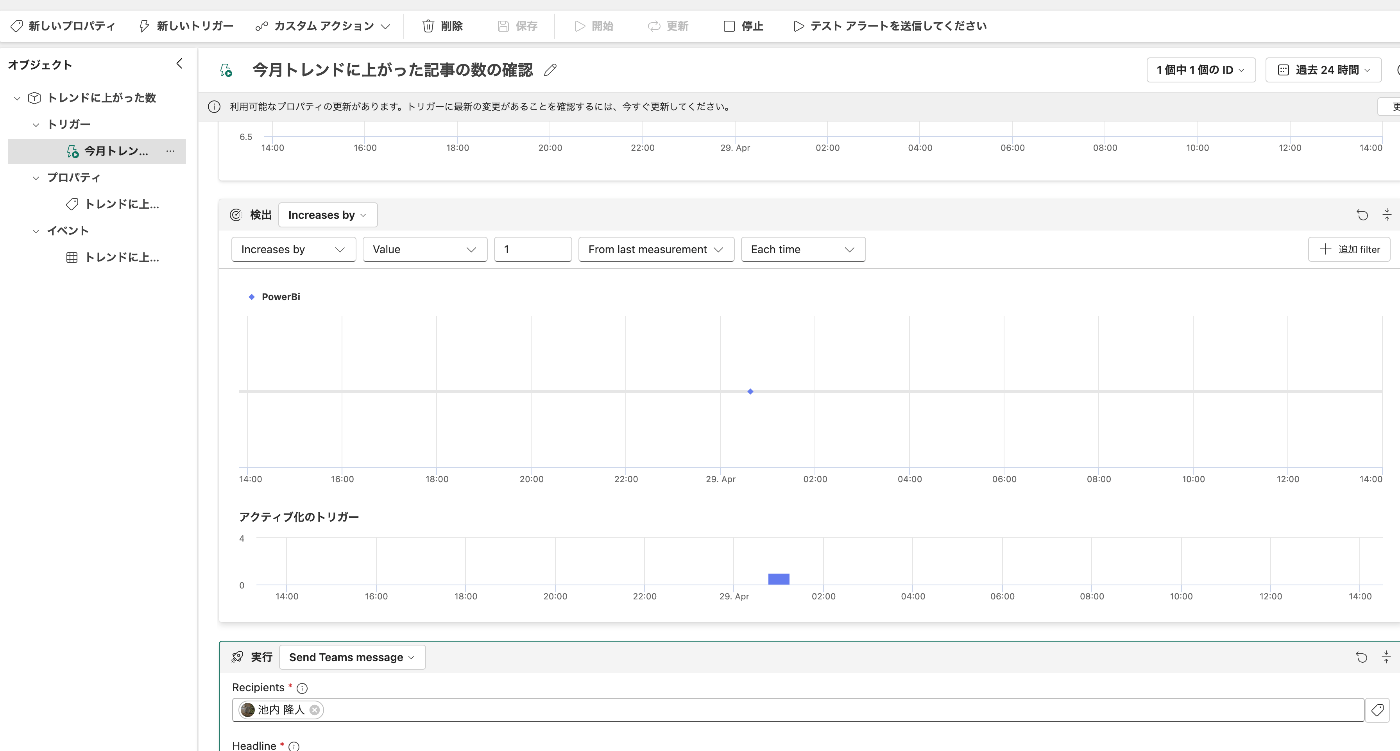Remove the 池内 隆人 recipient chip
The width and height of the screenshot is (1400, 751).
(314, 709)
